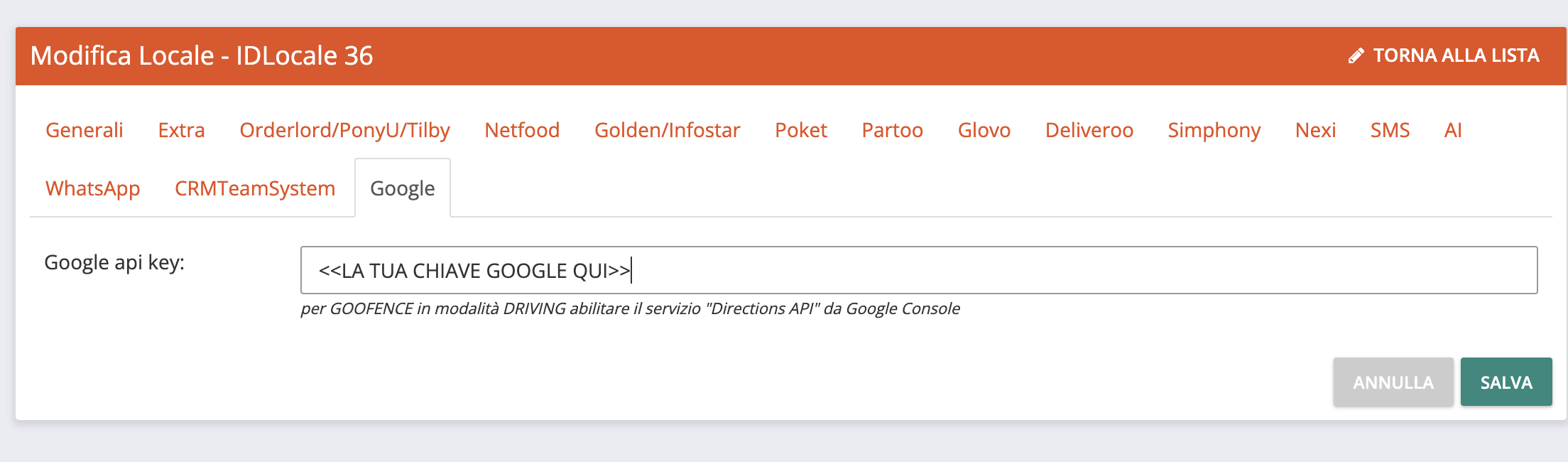Open the Netfood tab
Image resolution: width=1568 pixels, height=462 pixels.
522,130
